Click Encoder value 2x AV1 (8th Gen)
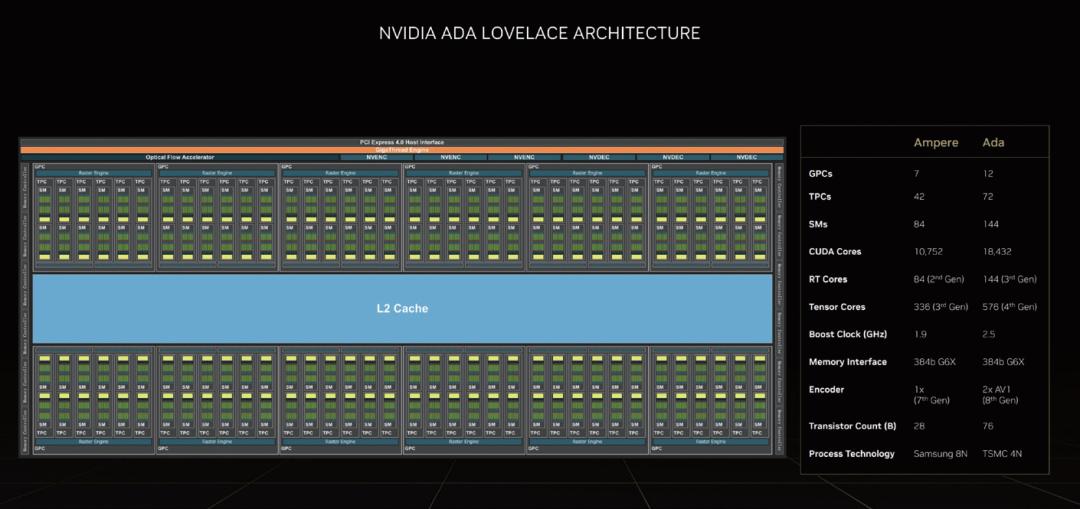The width and height of the screenshot is (1080, 509). [1001, 394]
